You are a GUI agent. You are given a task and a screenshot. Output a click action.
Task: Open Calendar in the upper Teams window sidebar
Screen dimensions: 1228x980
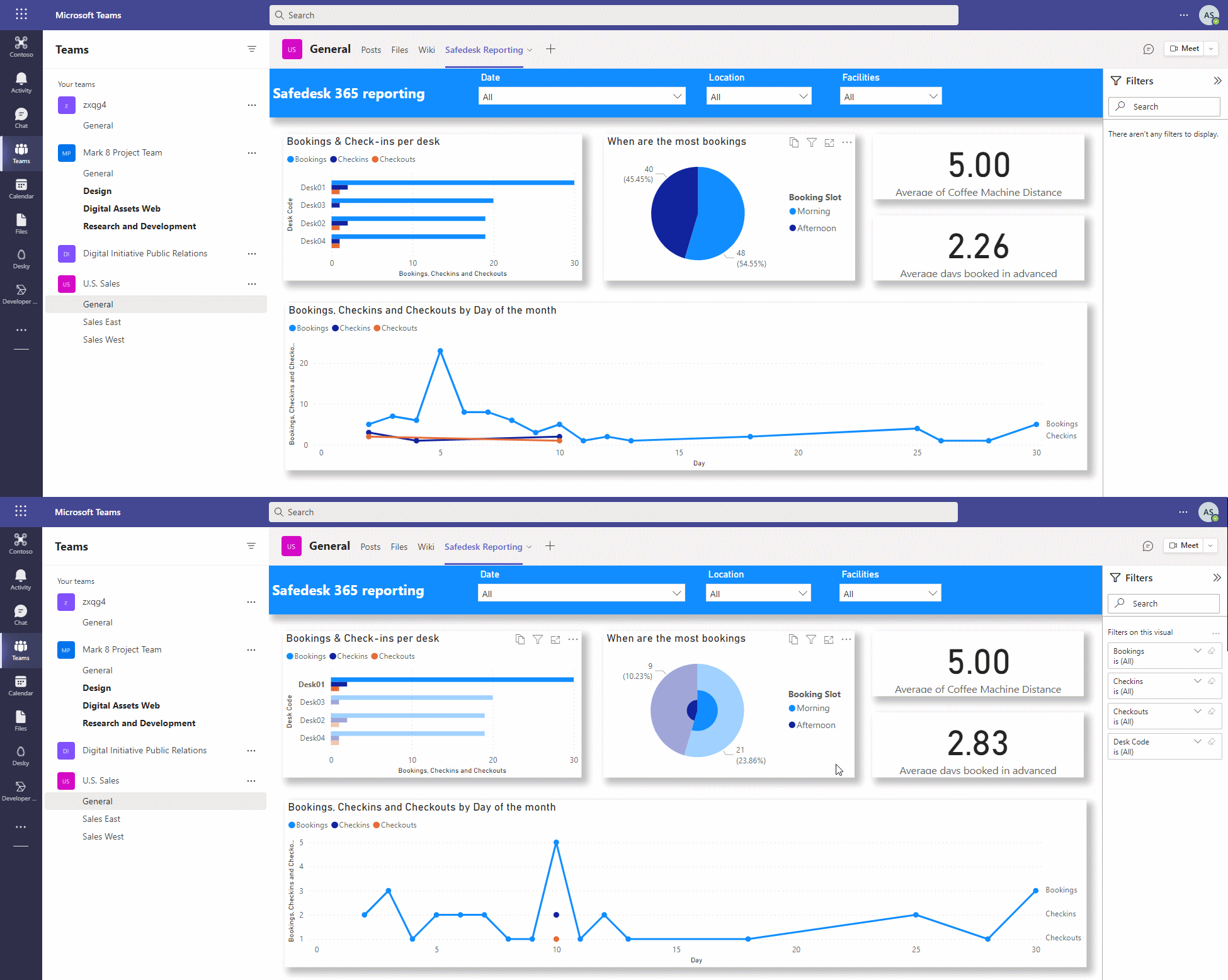pyautogui.click(x=21, y=188)
